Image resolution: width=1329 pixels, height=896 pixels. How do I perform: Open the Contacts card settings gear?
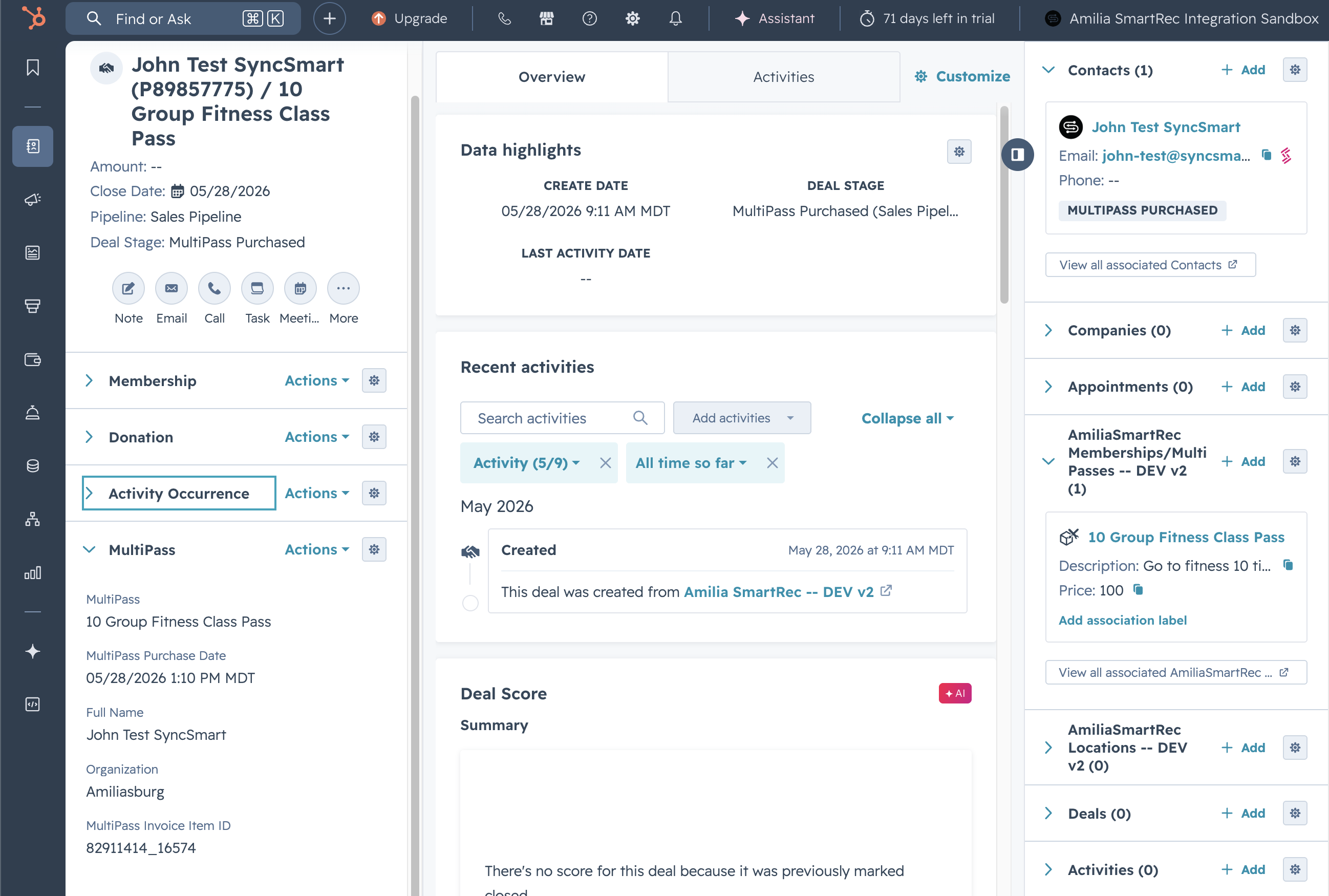pyautogui.click(x=1295, y=70)
